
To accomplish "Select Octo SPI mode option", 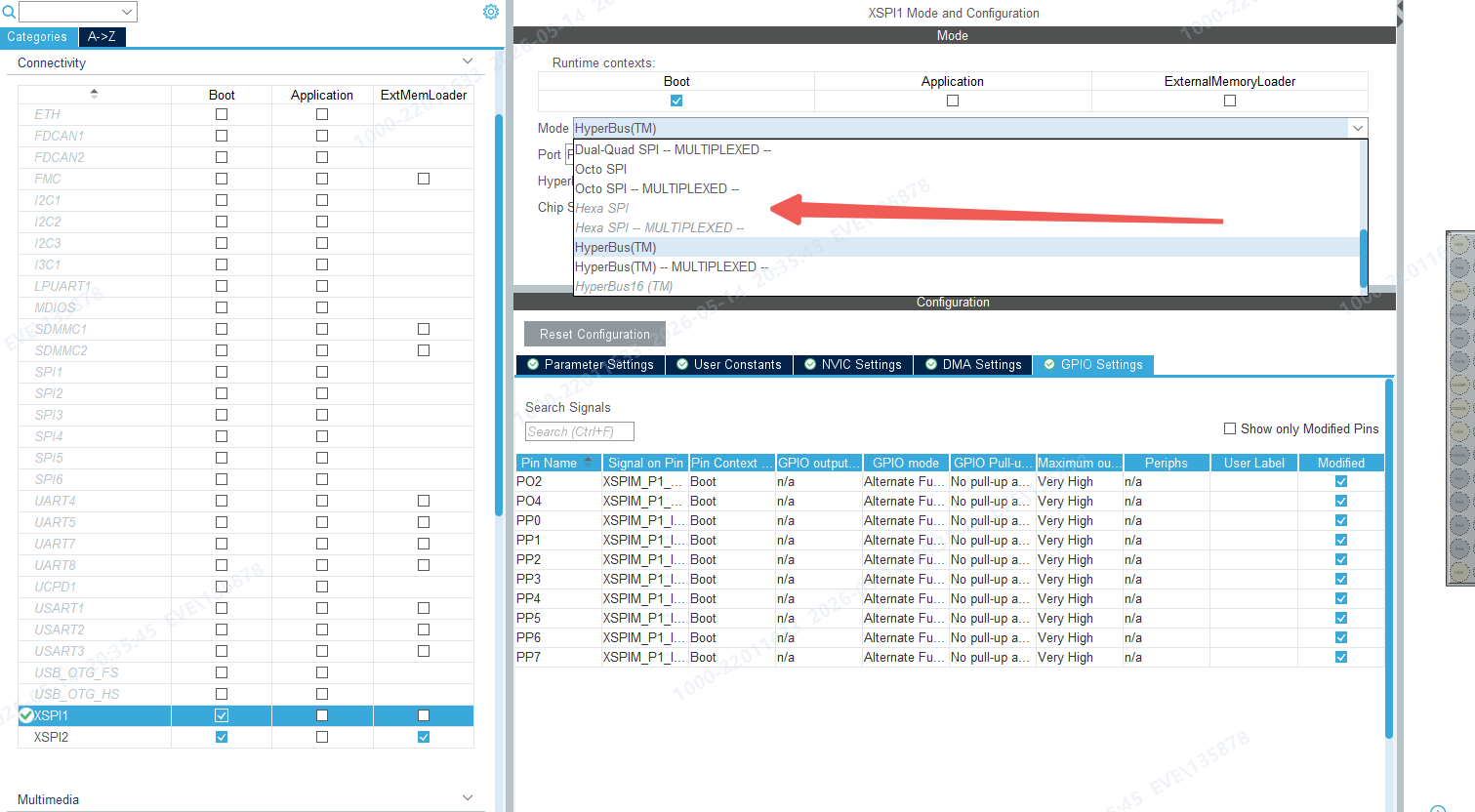I will [600, 169].
